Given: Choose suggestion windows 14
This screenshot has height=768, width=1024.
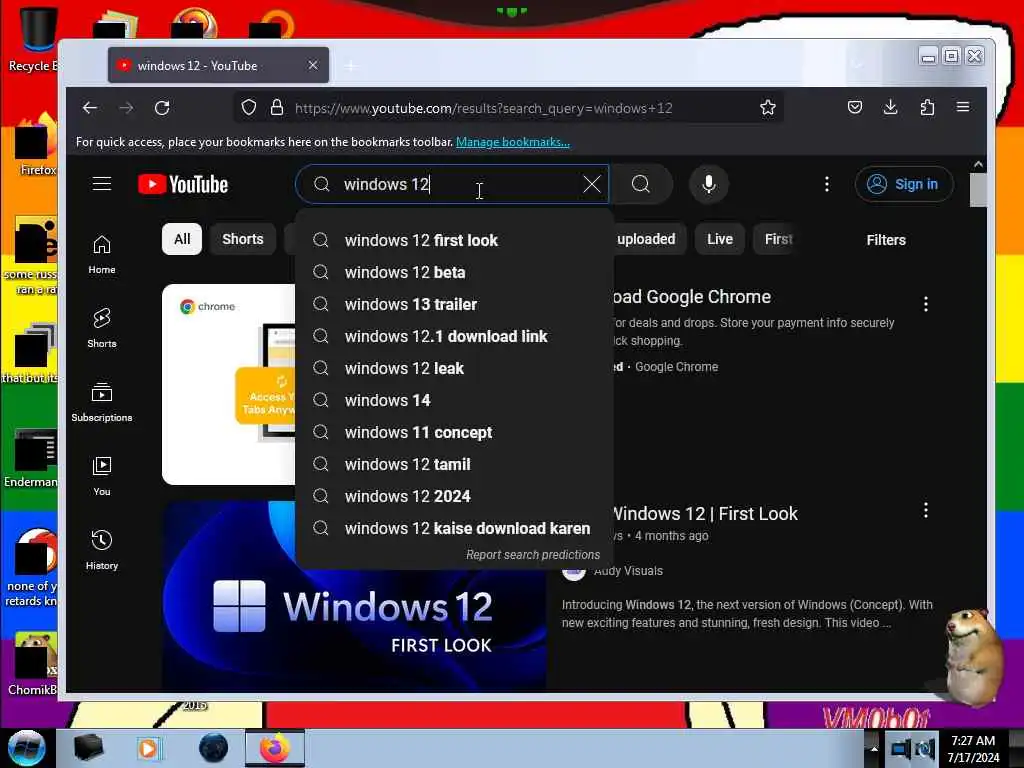Looking at the screenshot, I should (454, 400).
